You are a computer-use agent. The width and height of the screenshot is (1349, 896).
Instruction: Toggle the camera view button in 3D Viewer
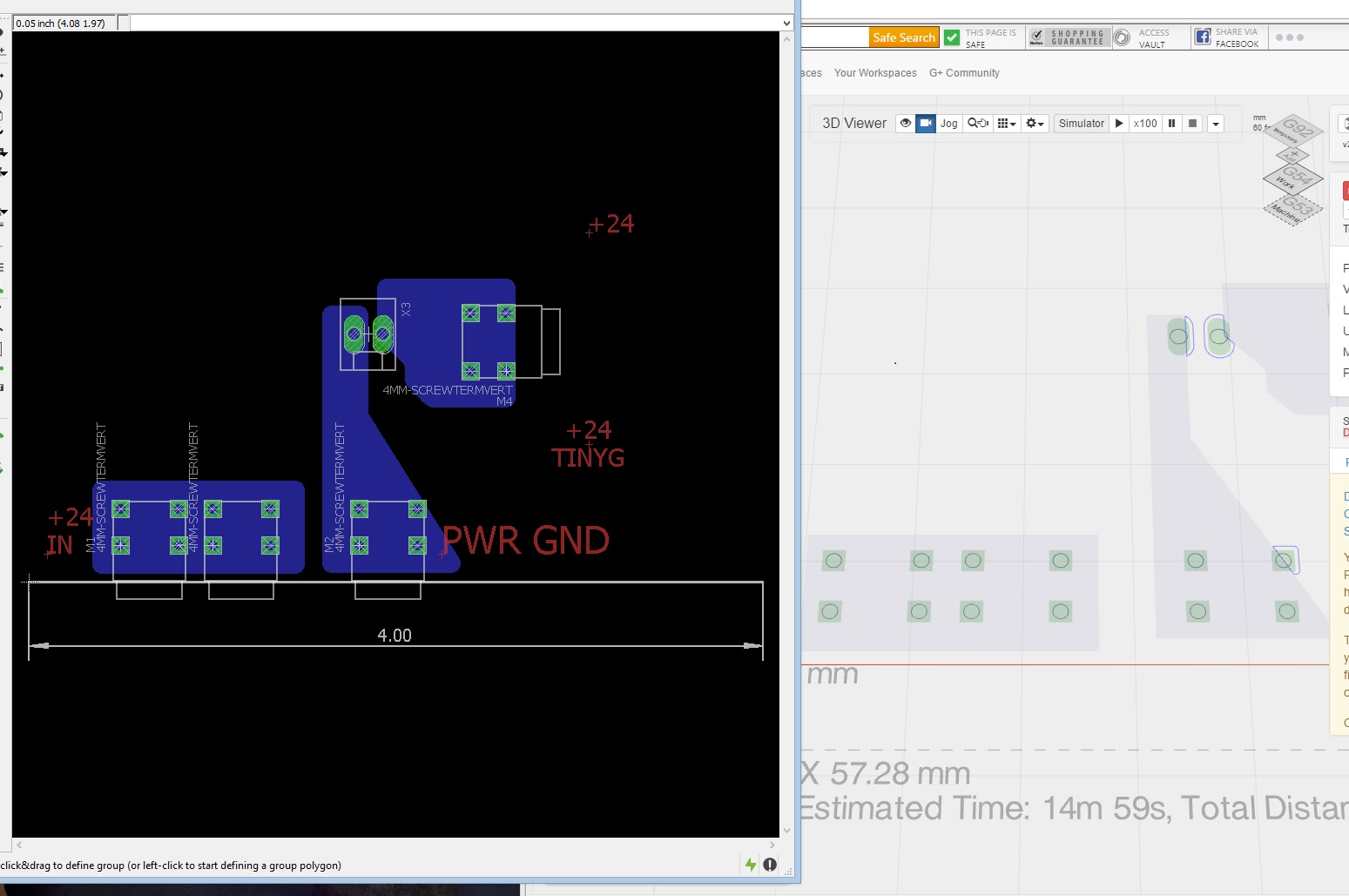point(926,124)
